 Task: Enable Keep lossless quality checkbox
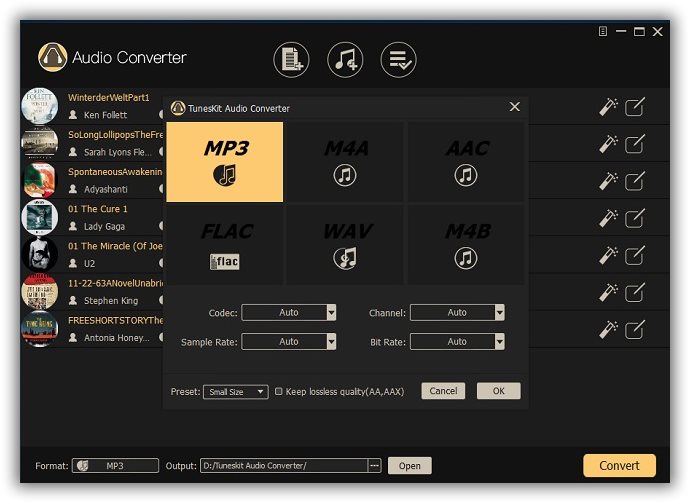tap(279, 391)
